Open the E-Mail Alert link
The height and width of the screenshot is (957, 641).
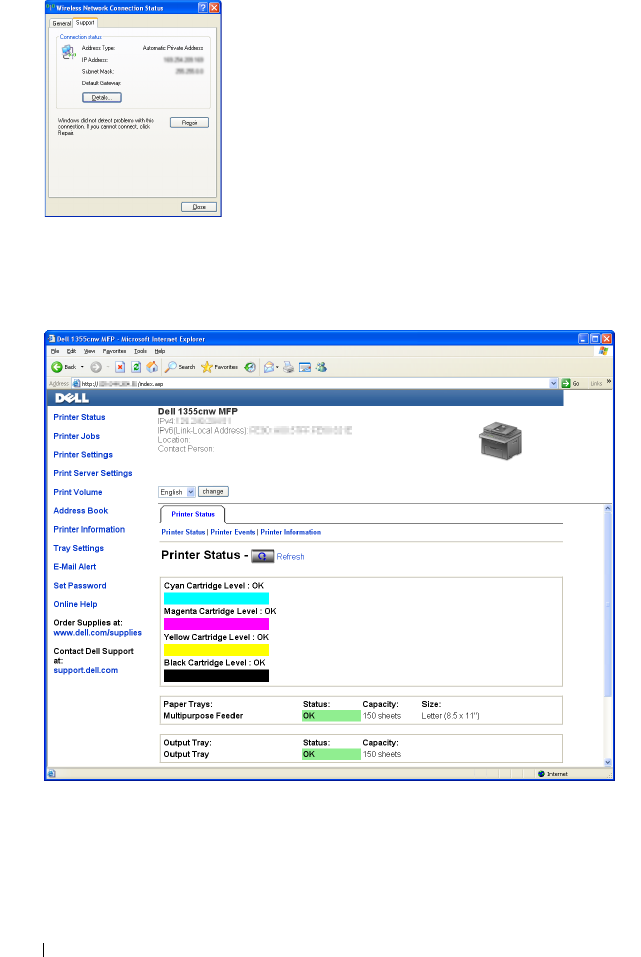[74, 566]
